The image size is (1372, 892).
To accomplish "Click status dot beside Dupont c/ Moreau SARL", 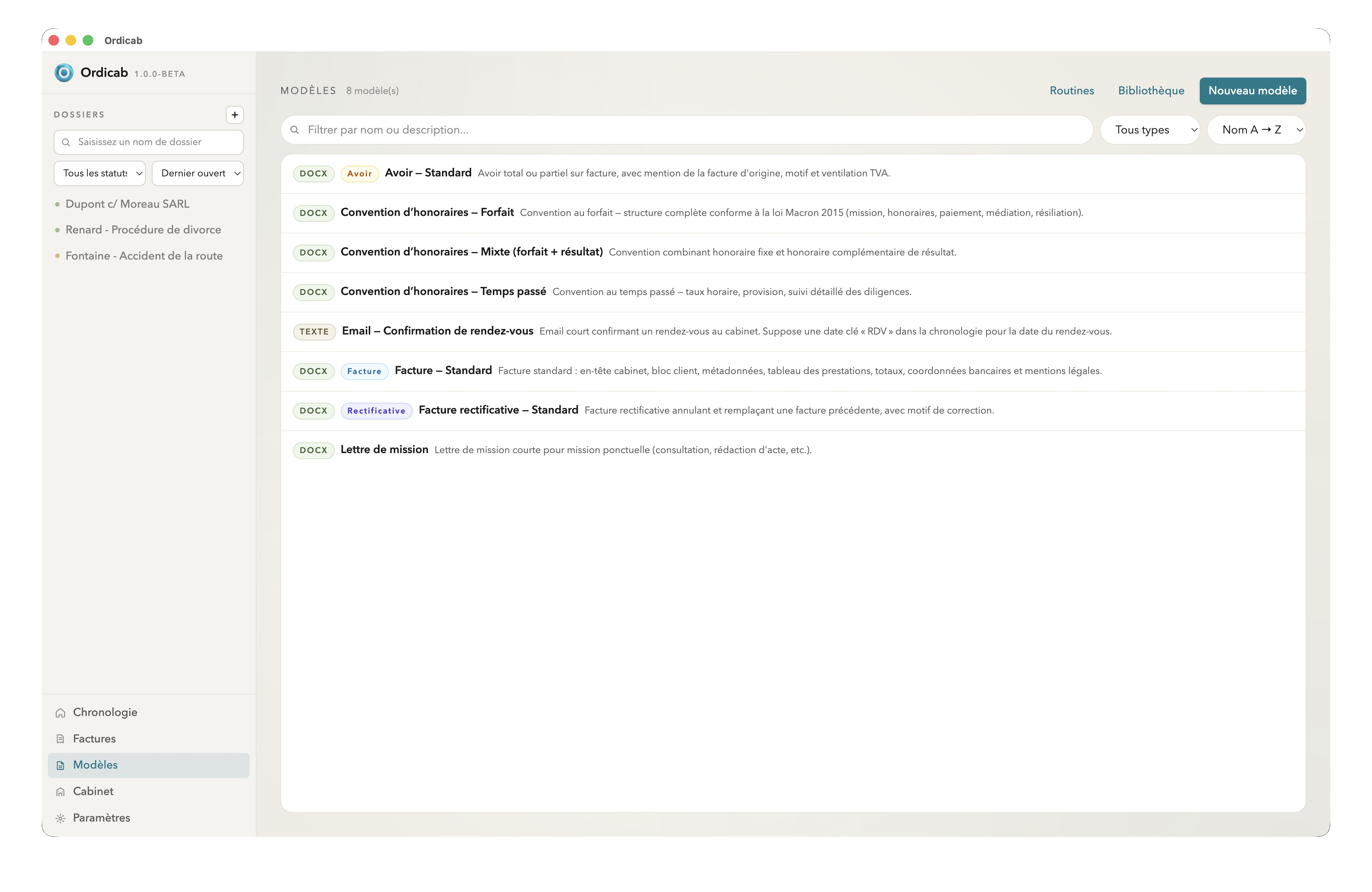I will (x=57, y=205).
